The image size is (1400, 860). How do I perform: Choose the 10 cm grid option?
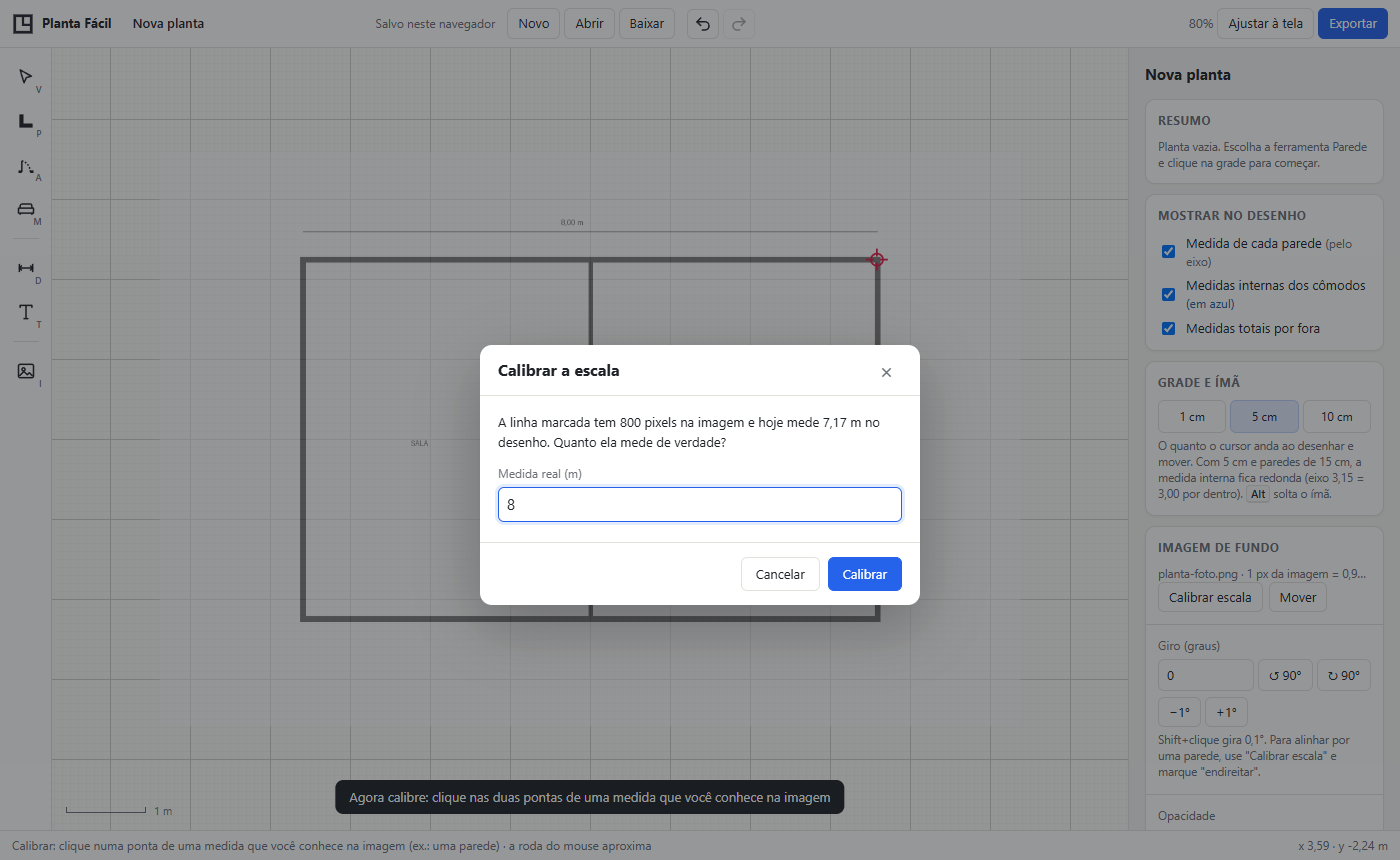(1337, 417)
